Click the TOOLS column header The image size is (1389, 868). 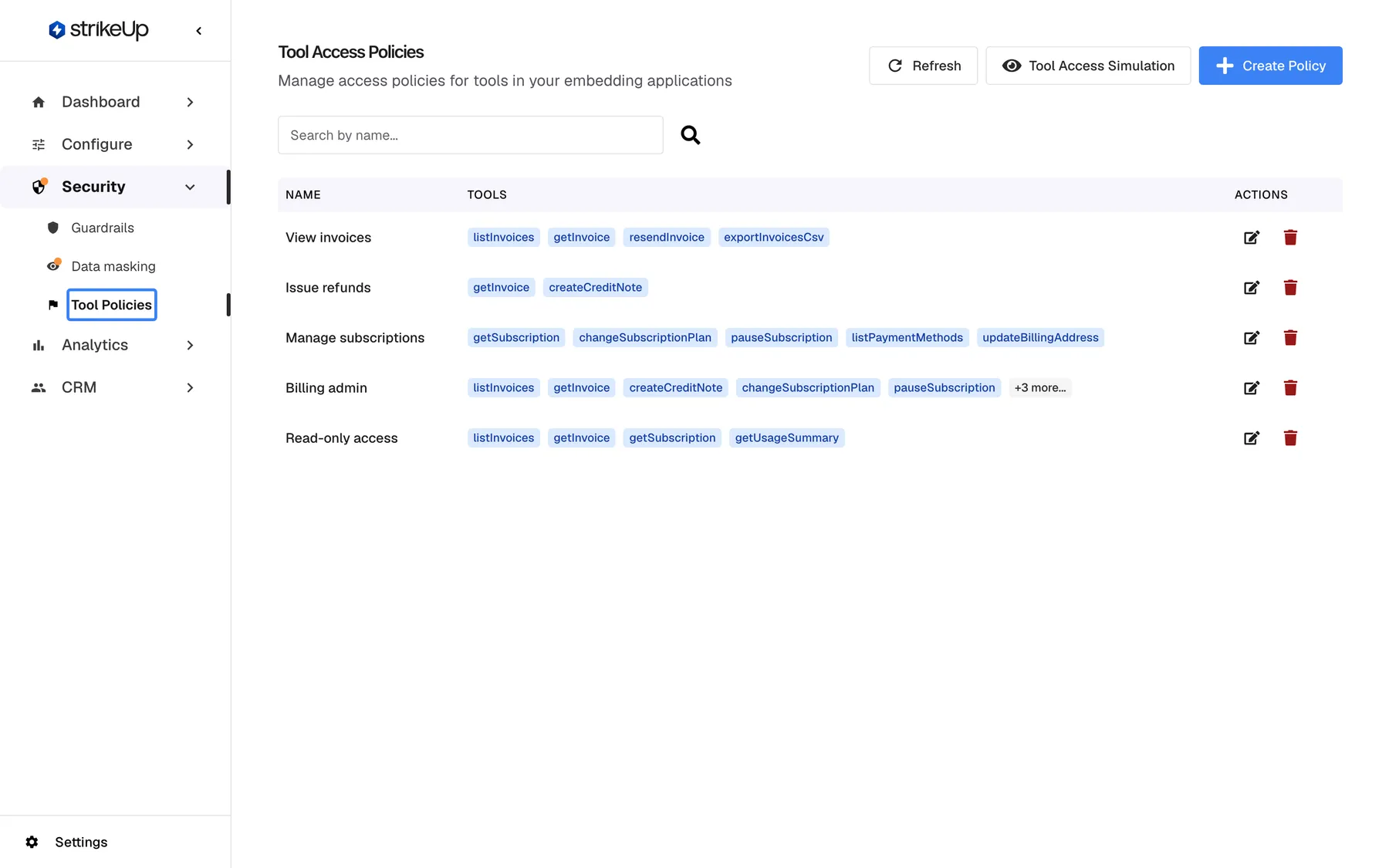(487, 194)
